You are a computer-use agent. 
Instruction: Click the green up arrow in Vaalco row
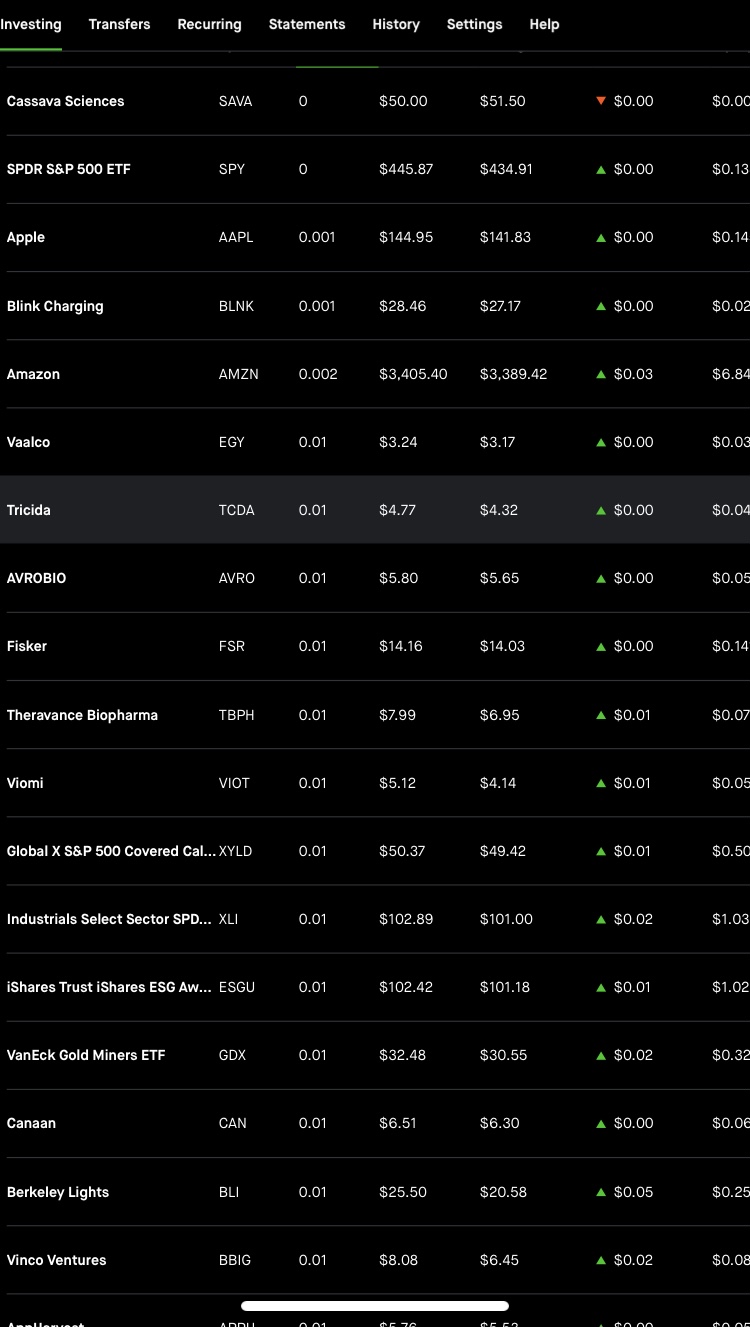pos(601,442)
